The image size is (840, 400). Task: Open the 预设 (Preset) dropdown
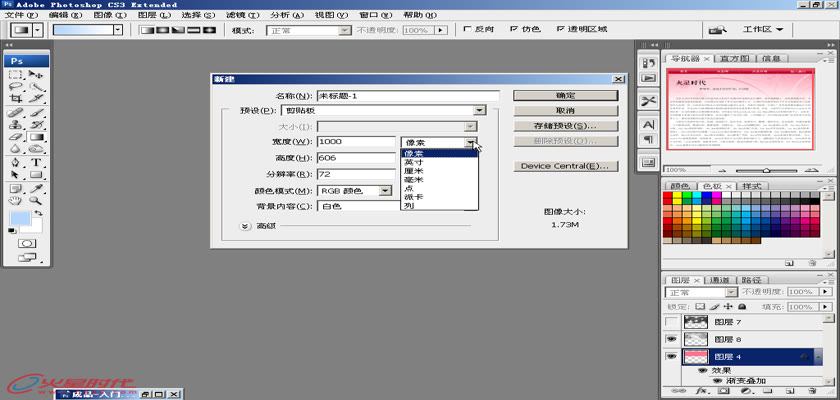[x=479, y=110]
